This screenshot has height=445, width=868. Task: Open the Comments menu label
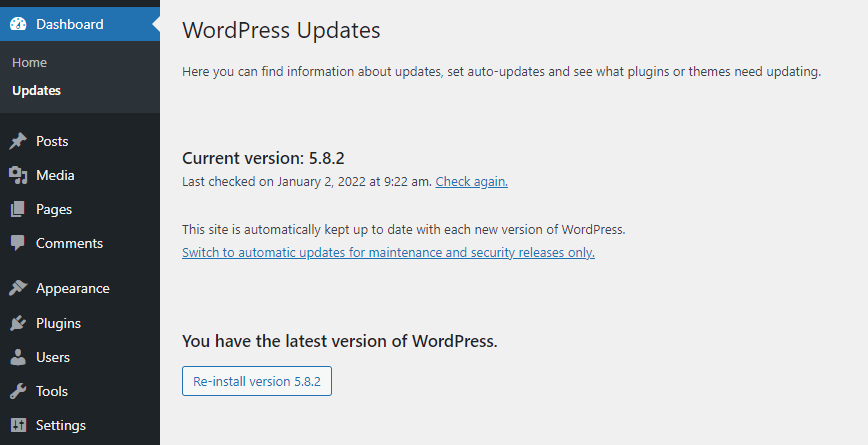click(69, 243)
